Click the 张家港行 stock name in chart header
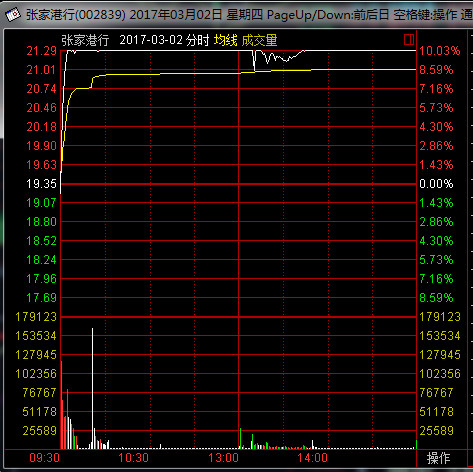This screenshot has width=473, height=472. pyautogui.click(x=85, y=40)
